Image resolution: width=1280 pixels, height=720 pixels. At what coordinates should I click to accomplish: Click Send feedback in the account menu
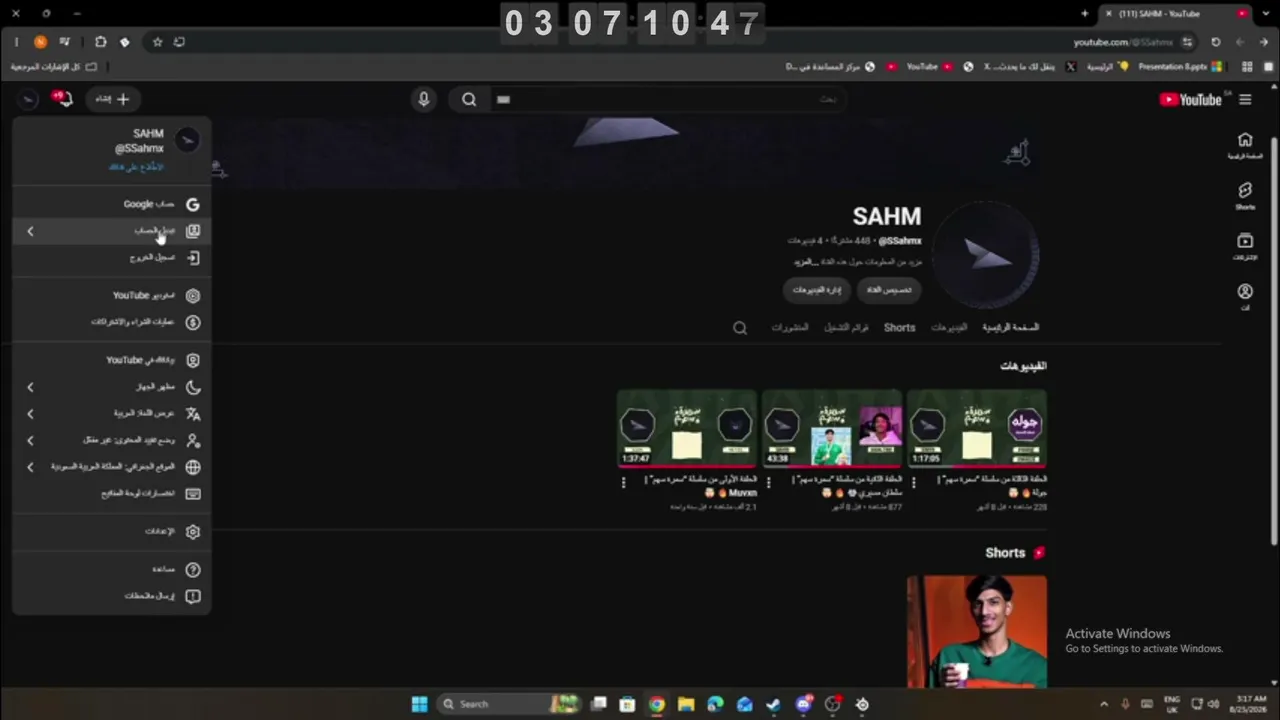(112, 596)
